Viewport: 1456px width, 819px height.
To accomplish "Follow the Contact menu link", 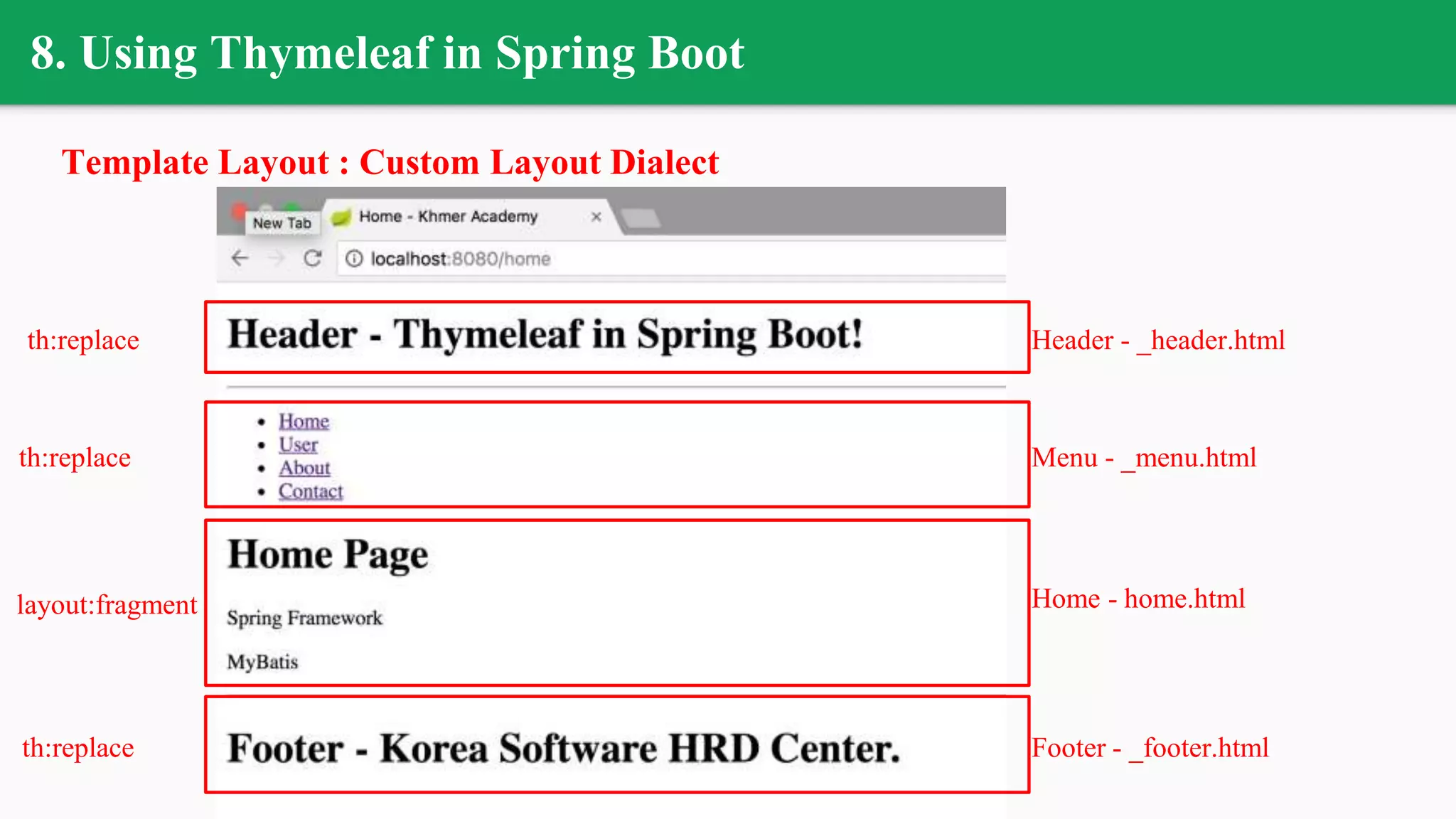I will pos(311,492).
